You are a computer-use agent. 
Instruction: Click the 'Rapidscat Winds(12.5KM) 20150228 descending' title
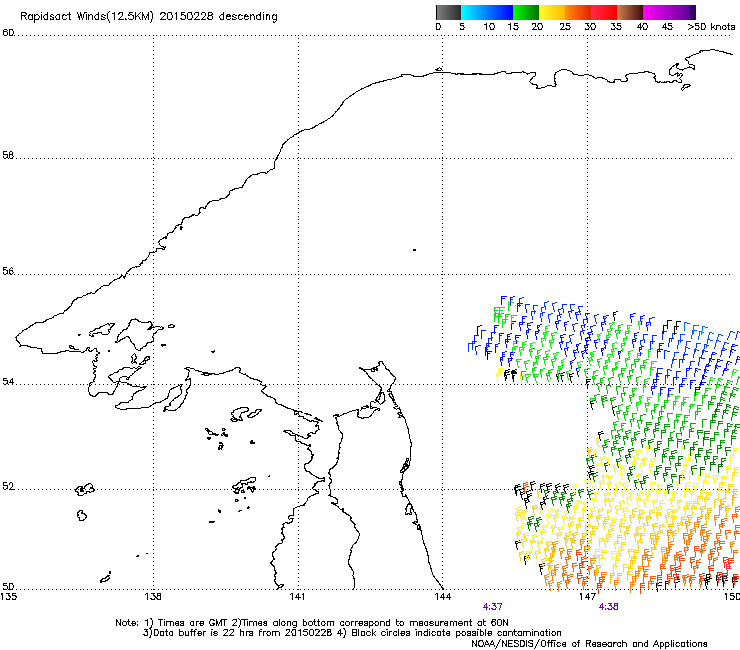[149, 17]
